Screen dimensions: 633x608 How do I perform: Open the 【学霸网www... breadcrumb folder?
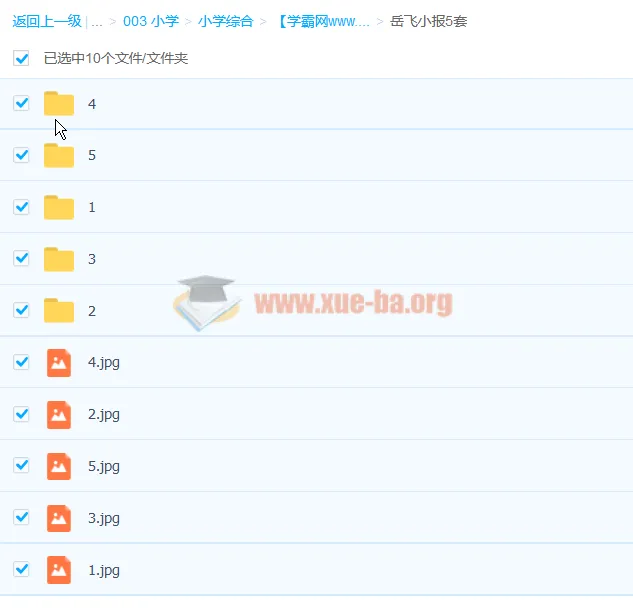(x=322, y=20)
